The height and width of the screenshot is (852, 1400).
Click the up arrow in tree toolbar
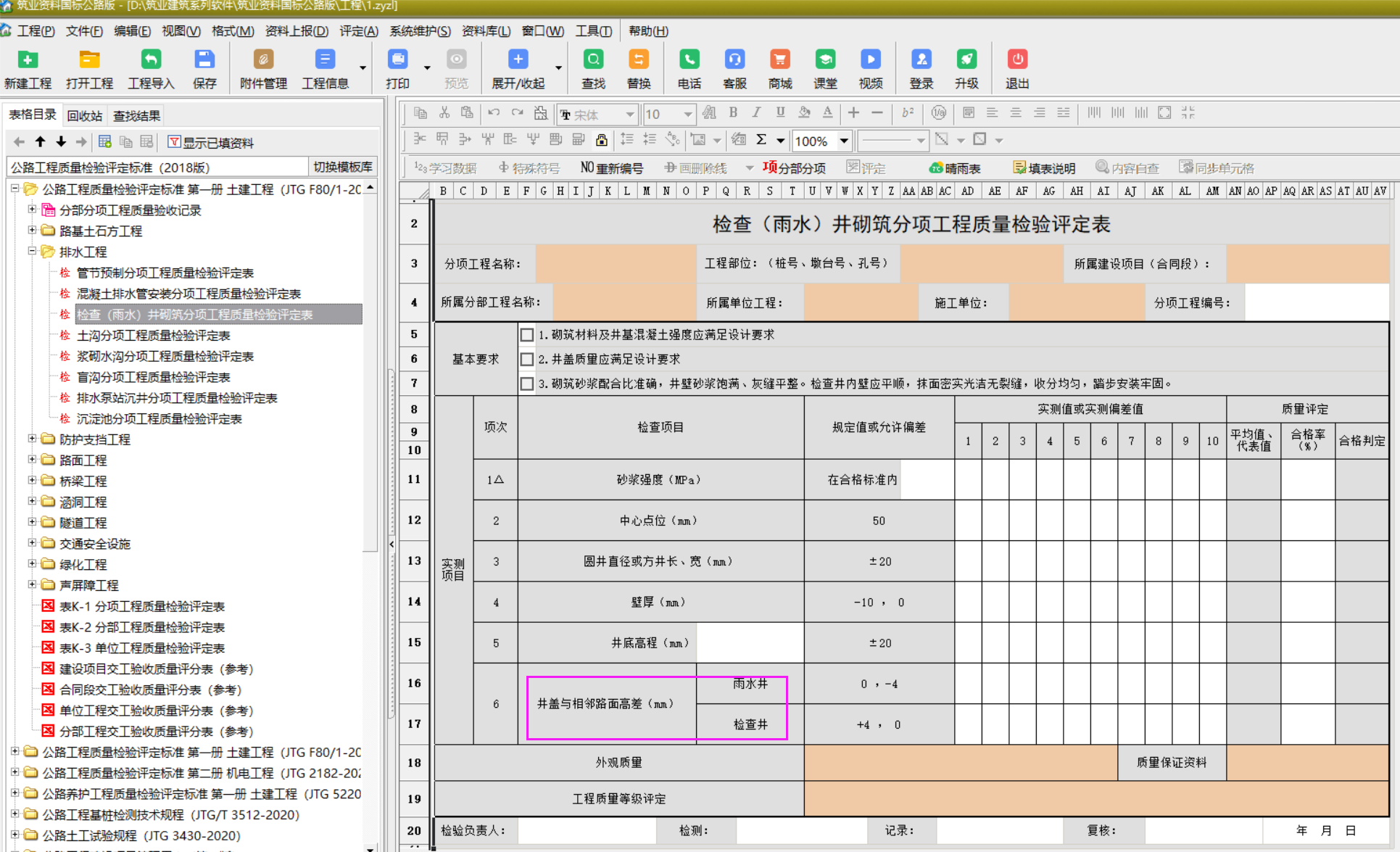click(x=40, y=142)
